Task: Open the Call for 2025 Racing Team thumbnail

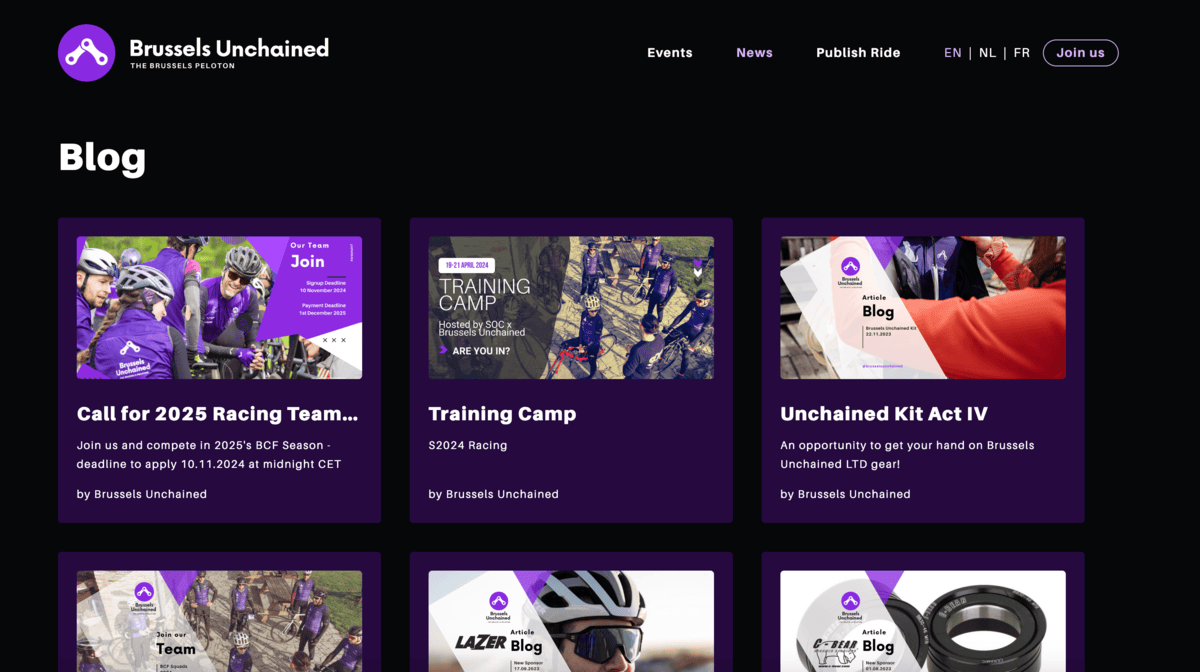Action: point(219,307)
